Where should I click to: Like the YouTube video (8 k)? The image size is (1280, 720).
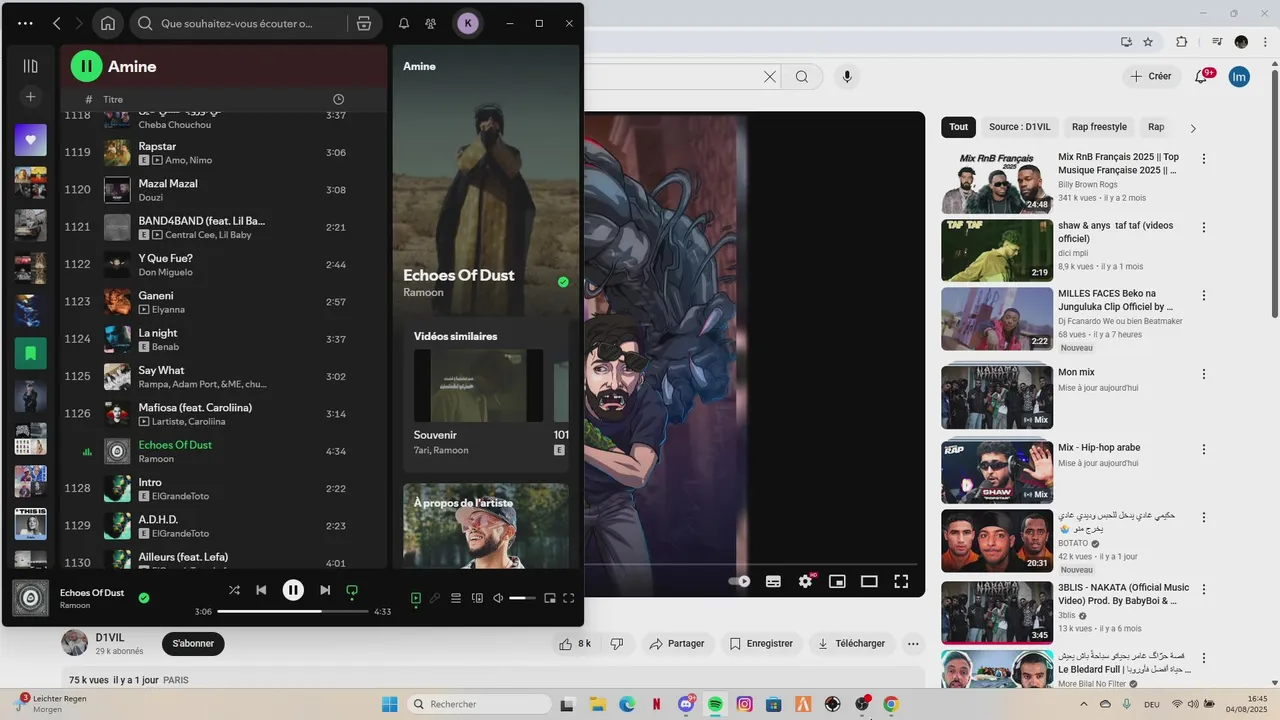pyautogui.click(x=575, y=644)
